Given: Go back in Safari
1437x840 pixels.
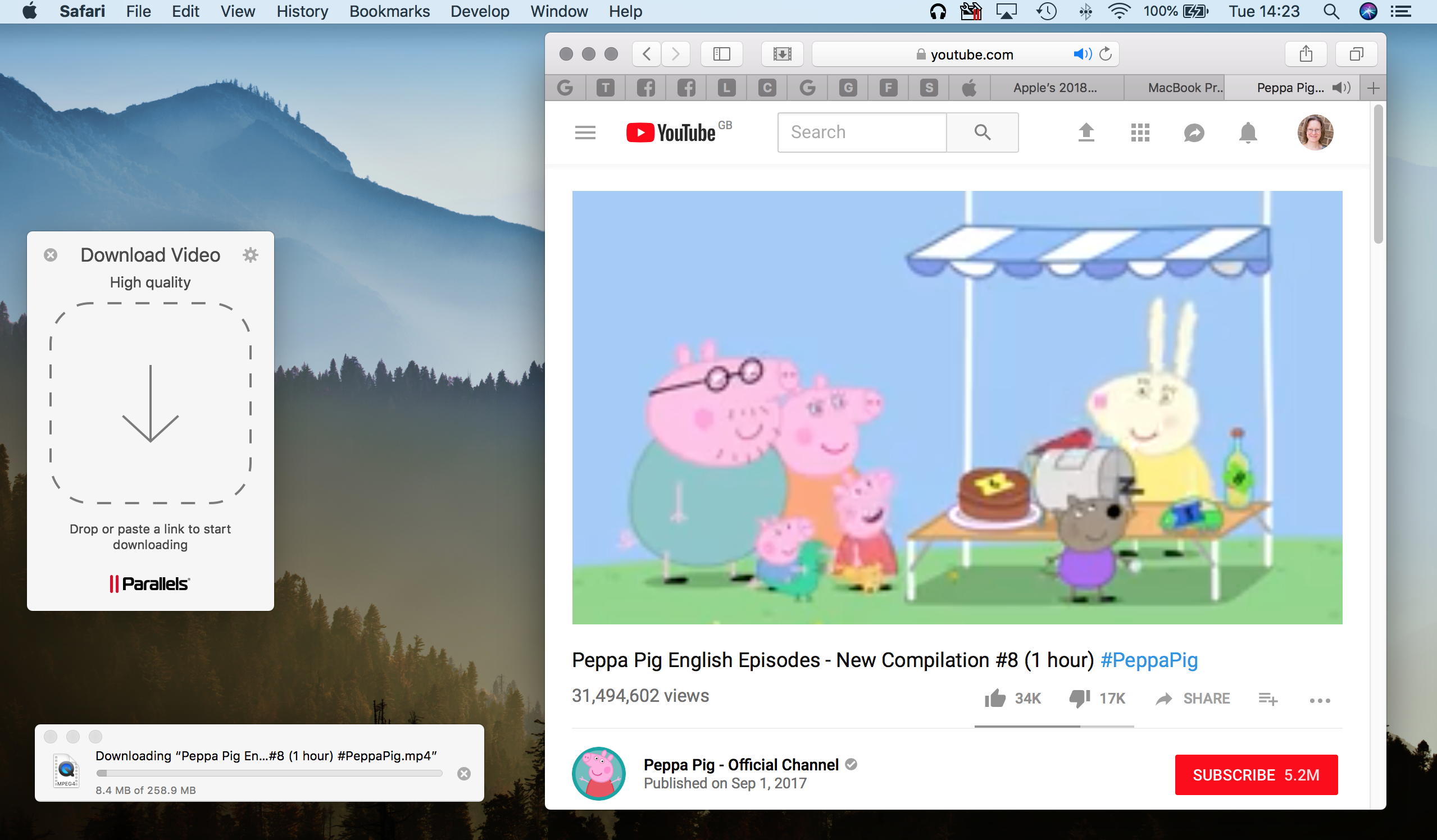Looking at the screenshot, I should click(x=647, y=54).
